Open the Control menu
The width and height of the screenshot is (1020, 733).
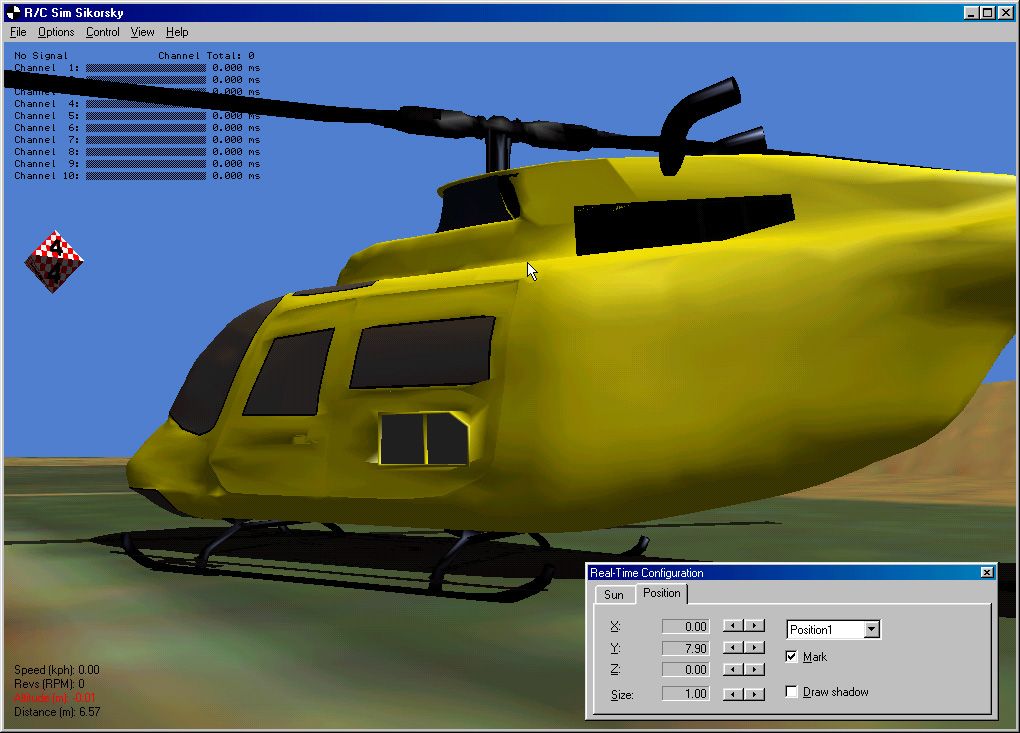click(x=102, y=31)
